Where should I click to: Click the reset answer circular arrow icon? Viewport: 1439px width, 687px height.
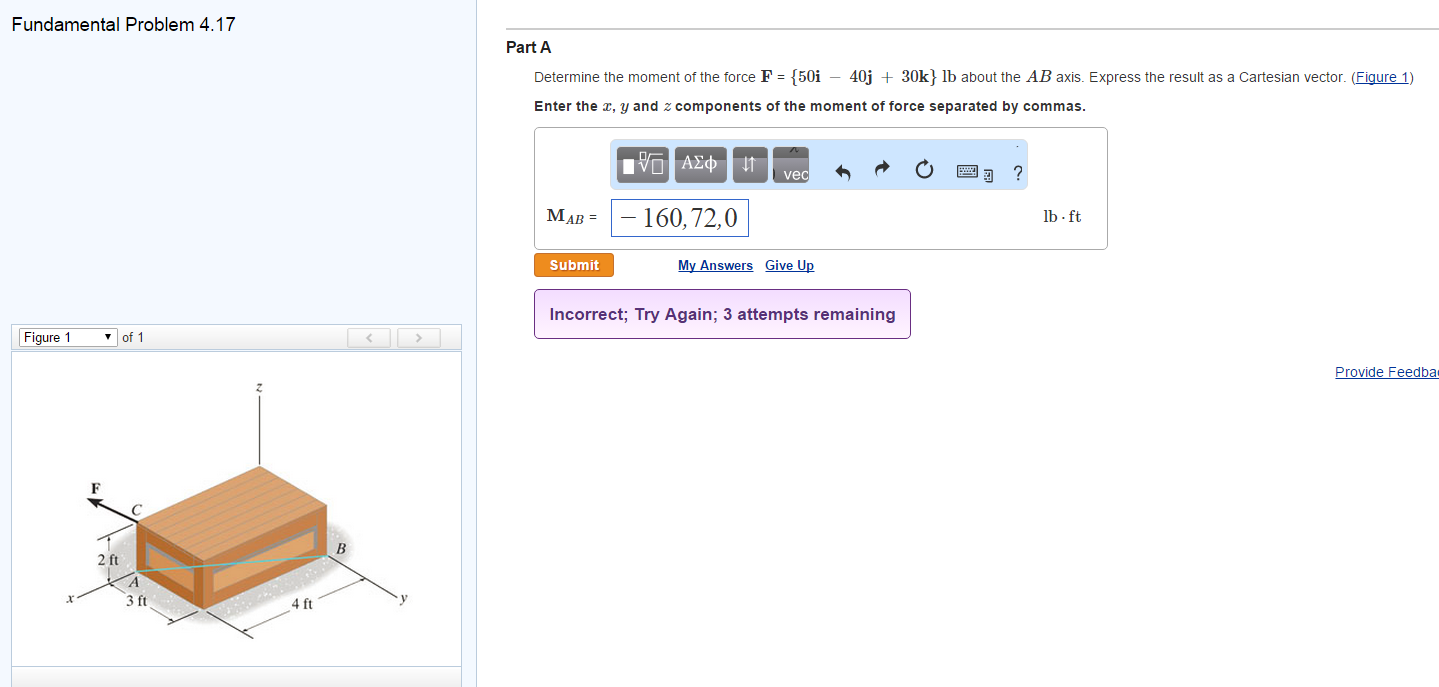923,170
